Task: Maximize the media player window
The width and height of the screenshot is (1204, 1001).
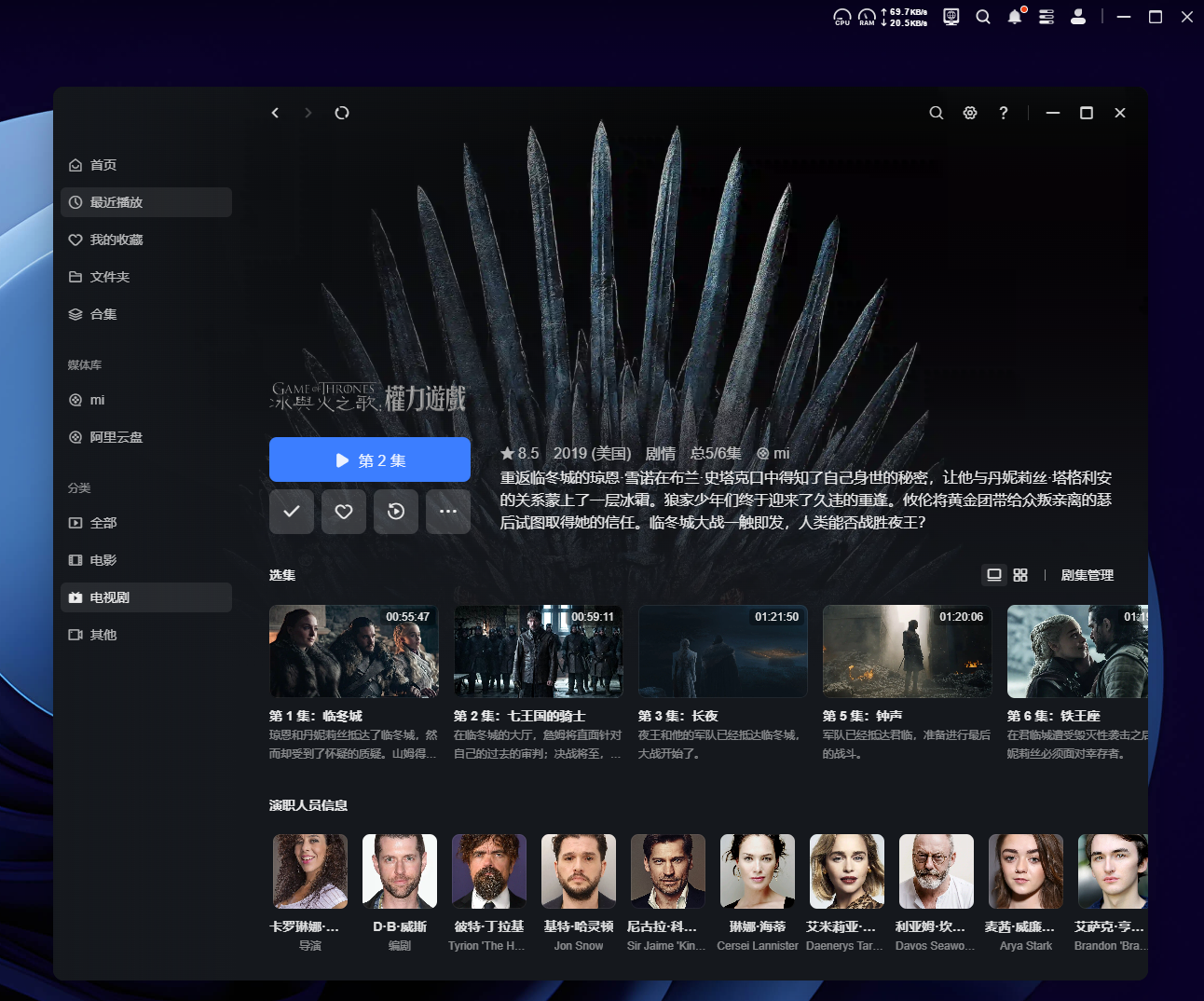Action: (x=1087, y=113)
